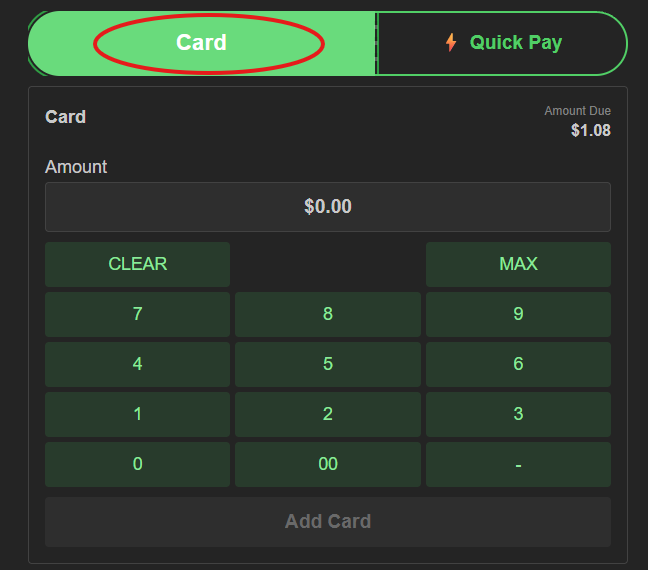
Task: Tap keypad digit 4
Action: (137, 364)
